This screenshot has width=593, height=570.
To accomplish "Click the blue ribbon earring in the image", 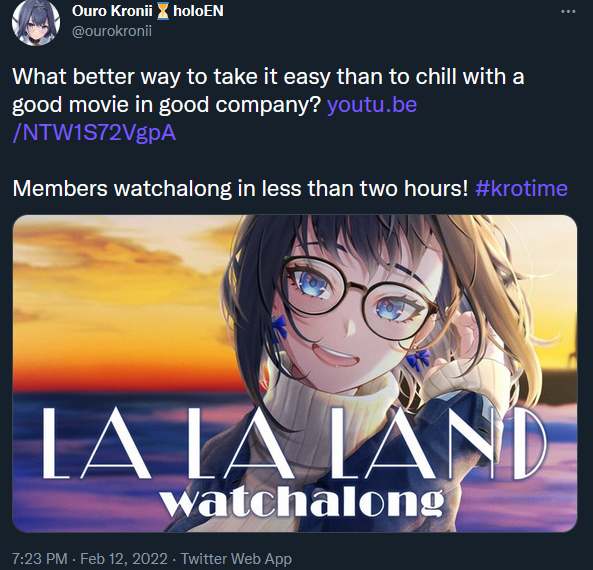I will pos(418,359).
